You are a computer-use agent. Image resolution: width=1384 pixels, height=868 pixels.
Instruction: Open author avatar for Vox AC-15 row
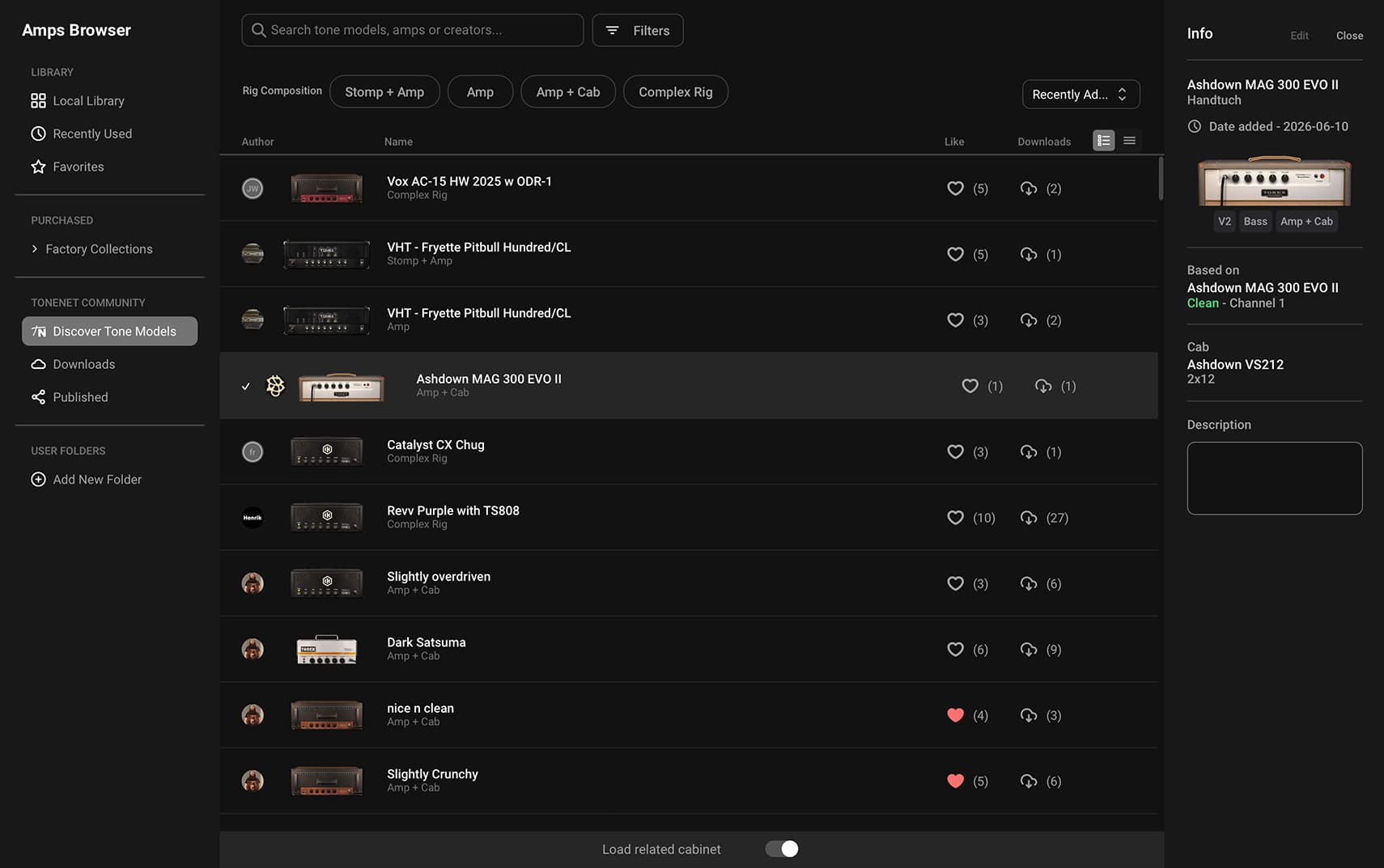point(253,188)
